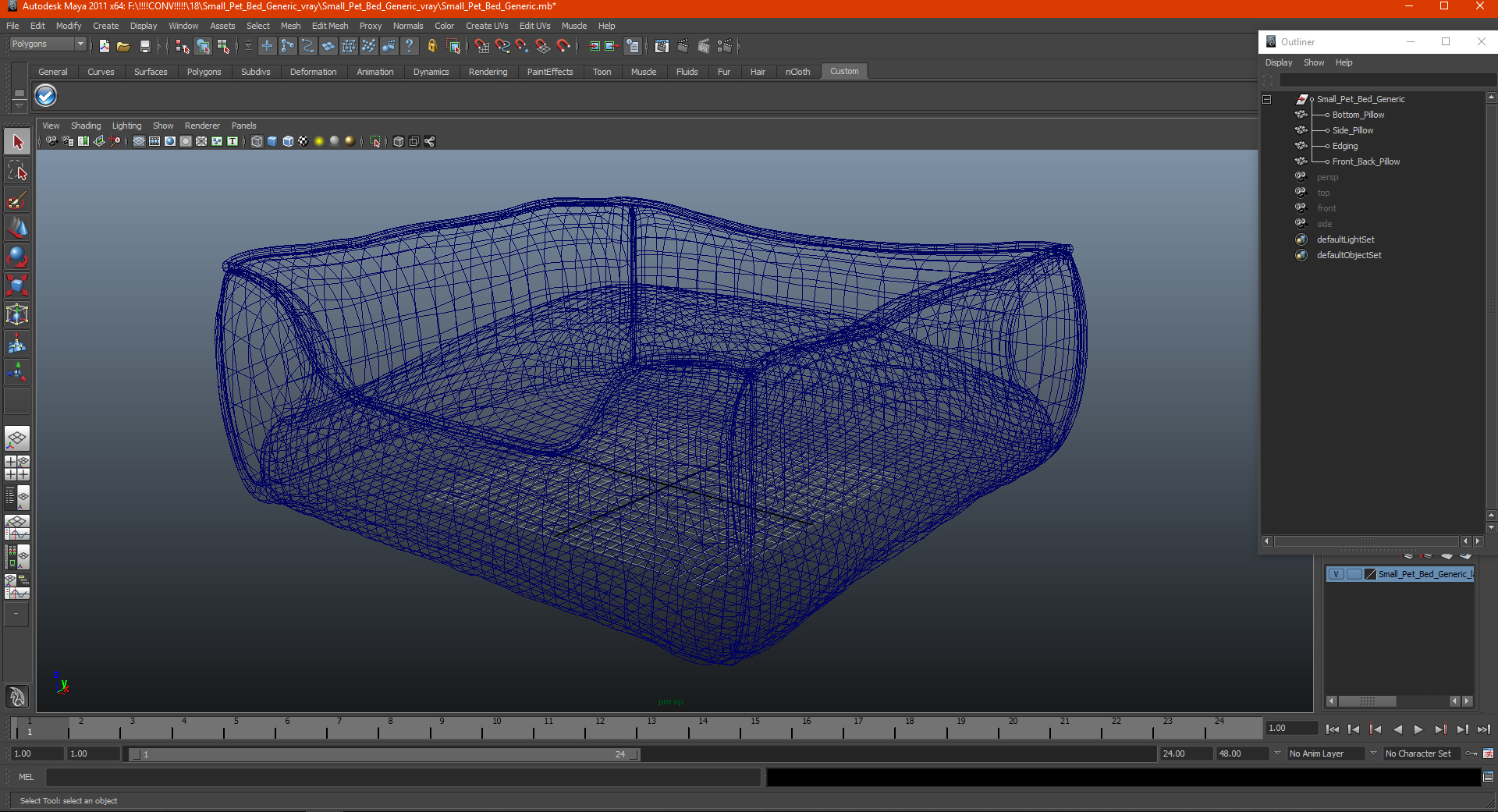Switch to the Rendering shelf tab
This screenshot has height=812, width=1498.
pyautogui.click(x=488, y=72)
